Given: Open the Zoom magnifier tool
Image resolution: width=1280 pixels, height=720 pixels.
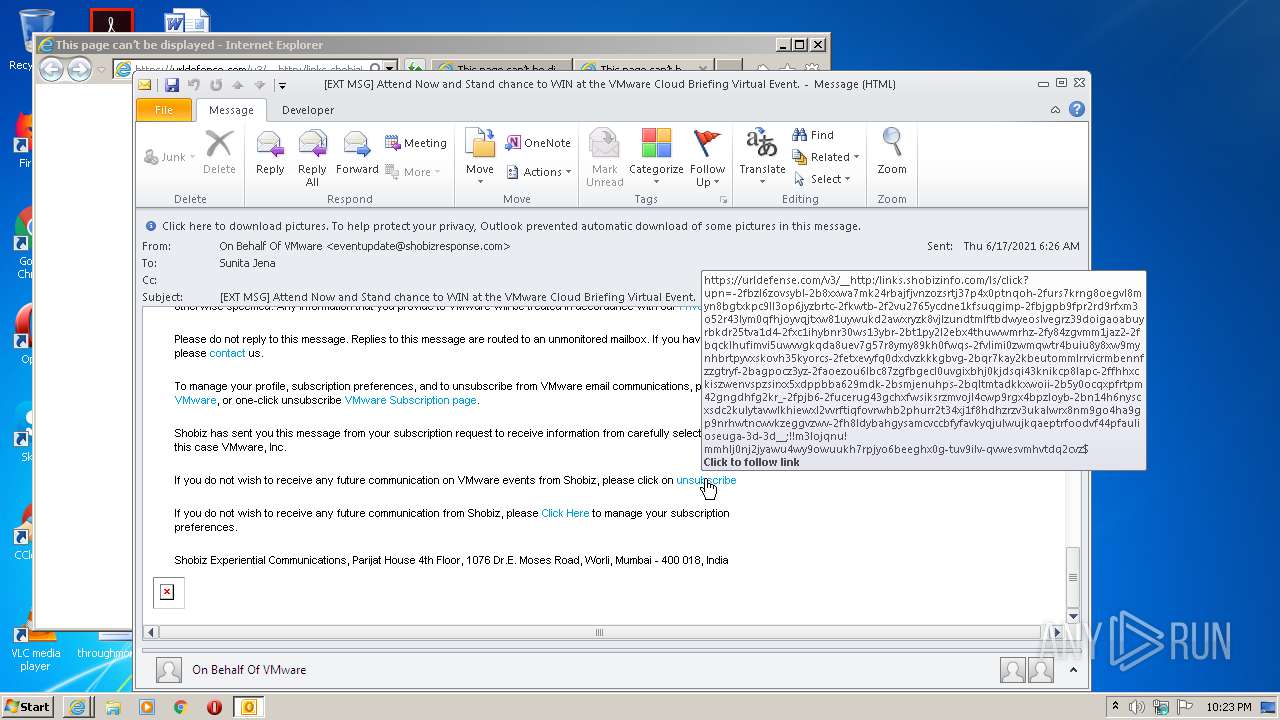Looking at the screenshot, I should 892,152.
